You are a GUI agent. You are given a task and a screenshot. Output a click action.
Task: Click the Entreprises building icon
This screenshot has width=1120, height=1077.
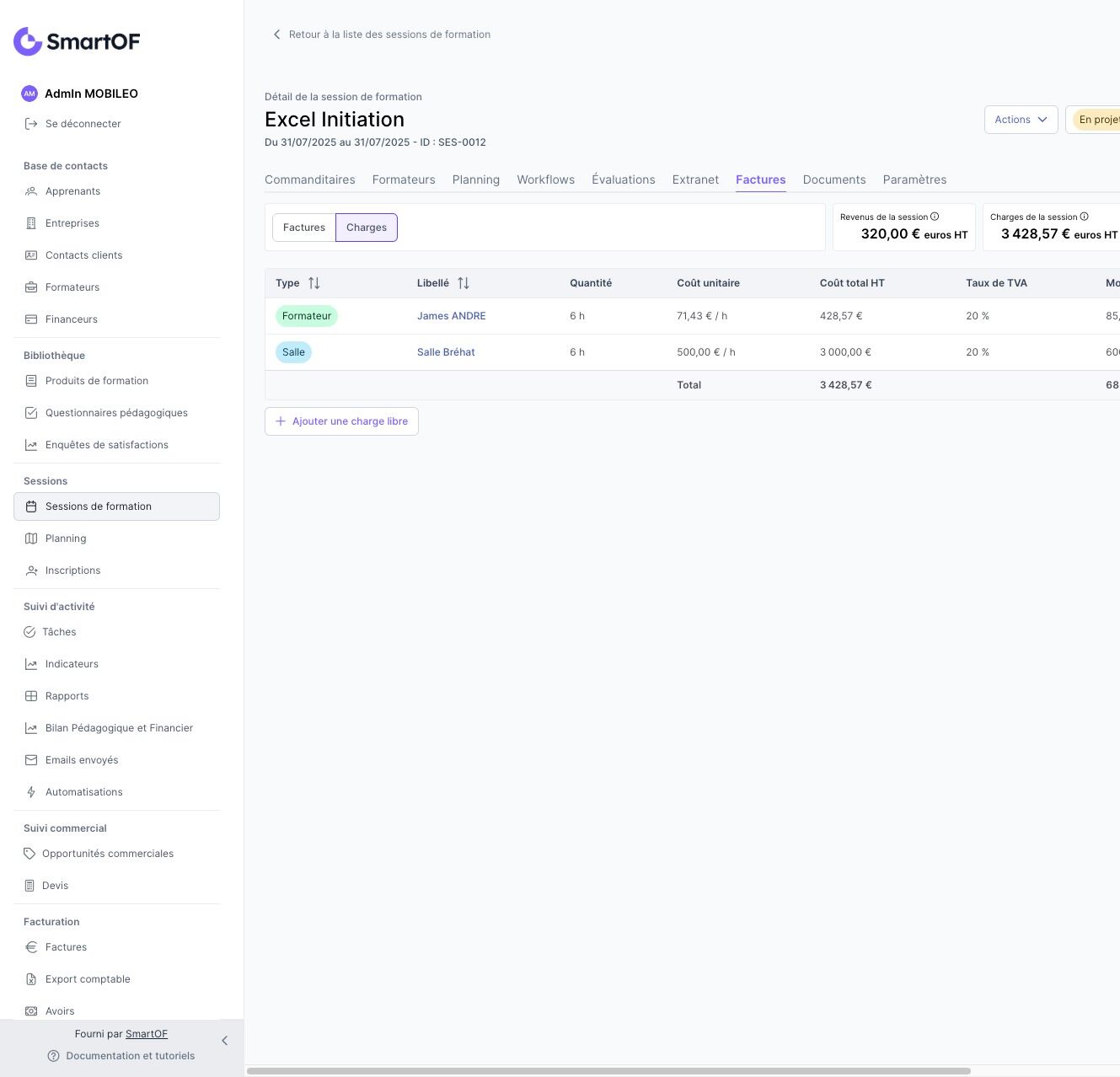click(x=31, y=223)
